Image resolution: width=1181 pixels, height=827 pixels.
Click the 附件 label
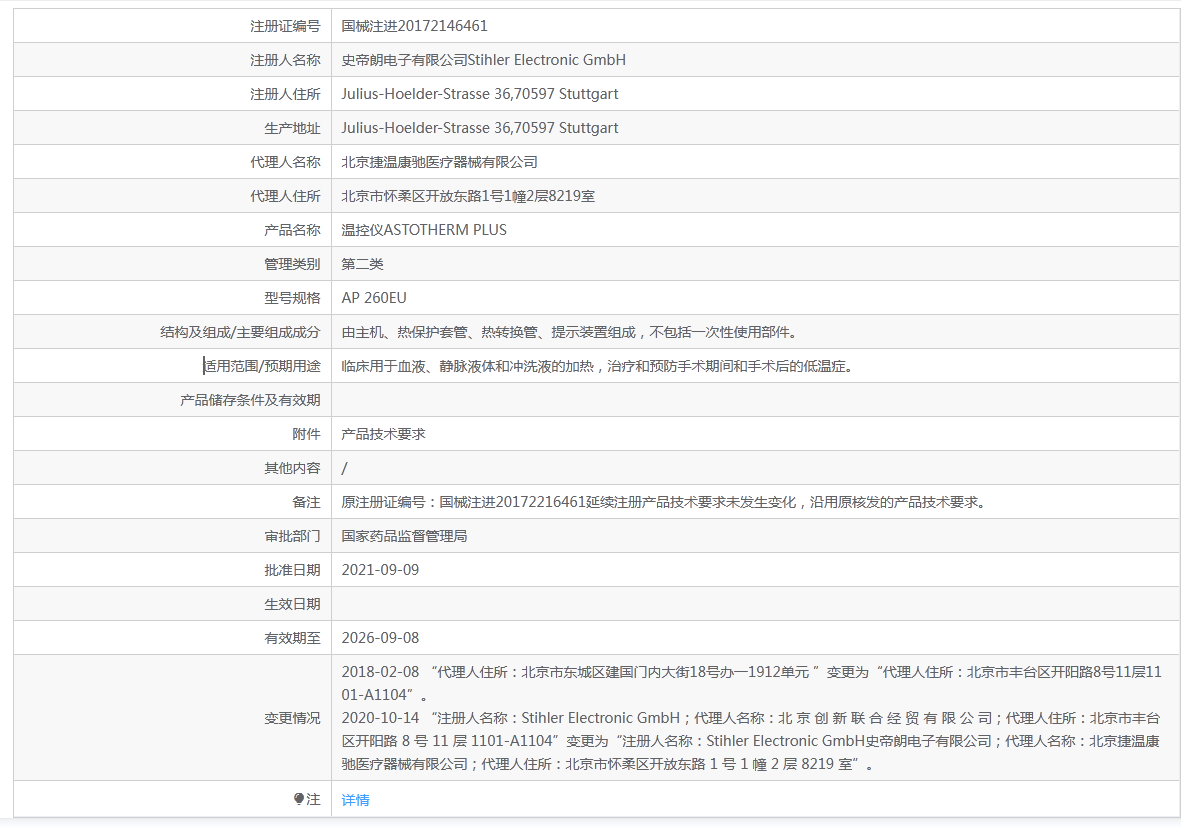coord(306,434)
